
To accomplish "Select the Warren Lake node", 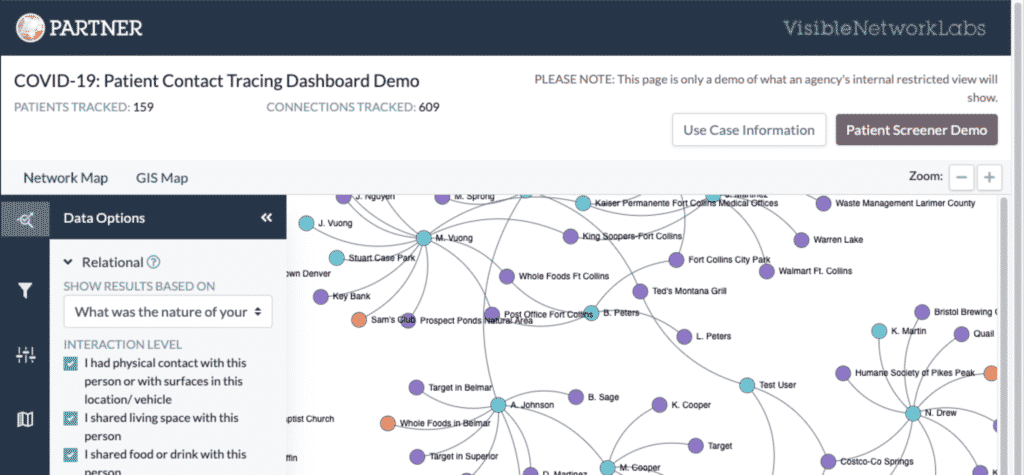I will pyautogui.click(x=801, y=240).
